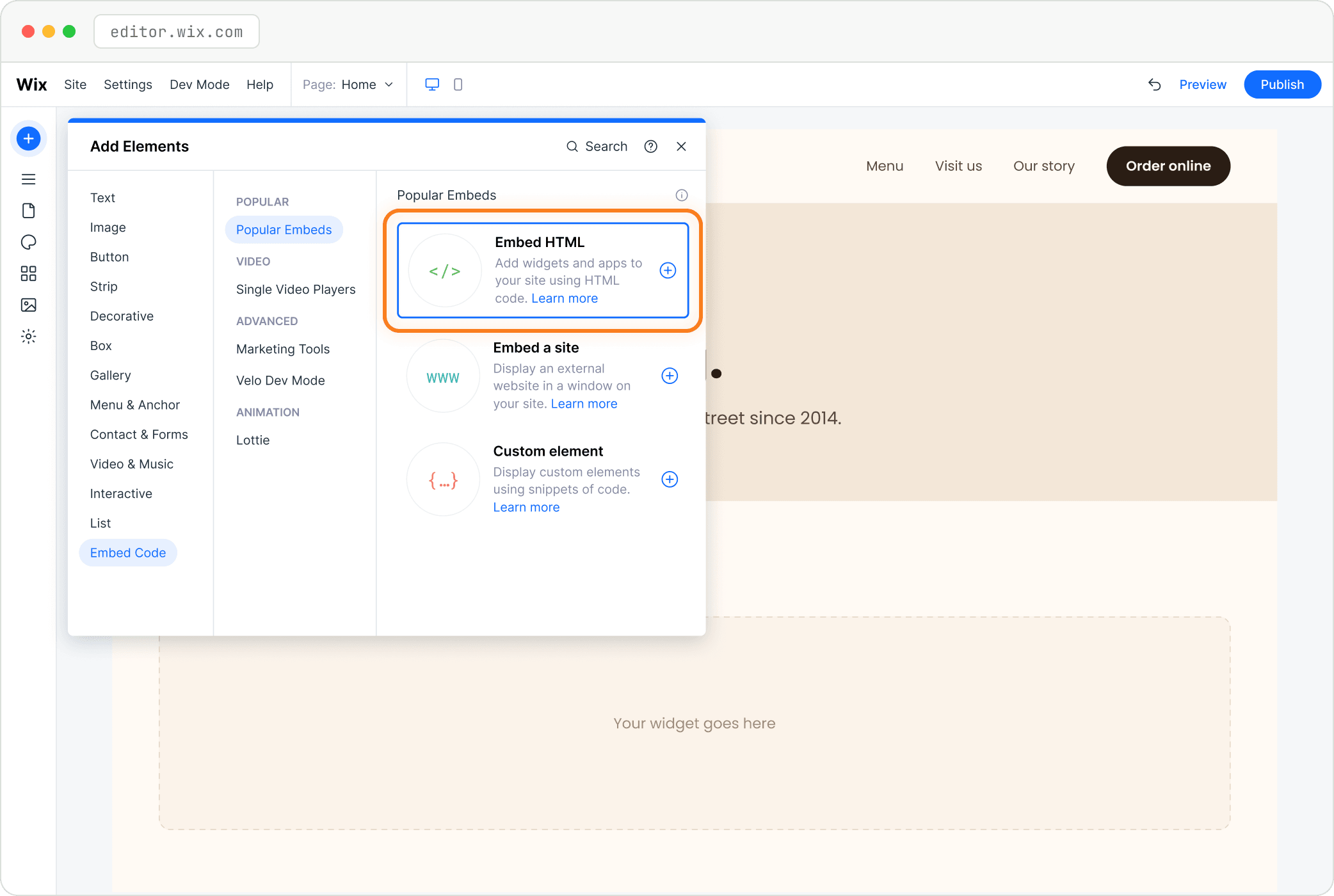Viewport: 1334px width, 896px height.
Task: Select the Text category
Action: point(102,198)
